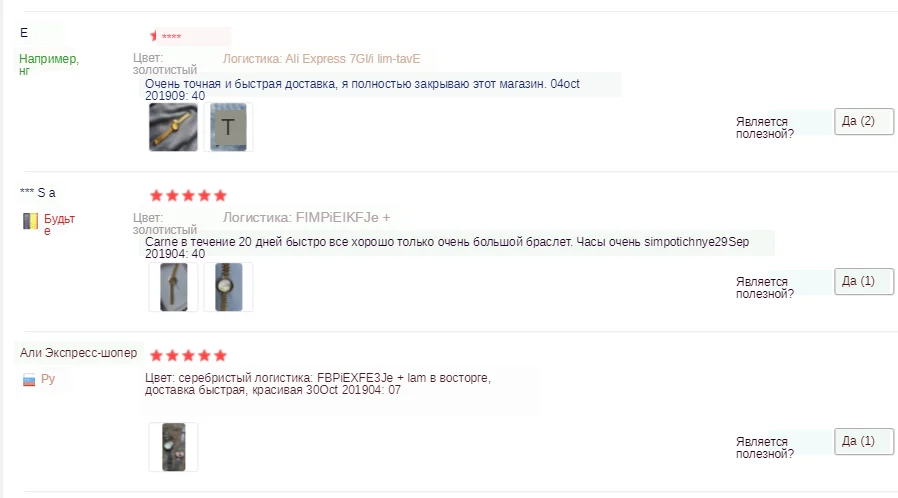Open the gold watch photo in the first review
898x498 pixels.
[174, 127]
